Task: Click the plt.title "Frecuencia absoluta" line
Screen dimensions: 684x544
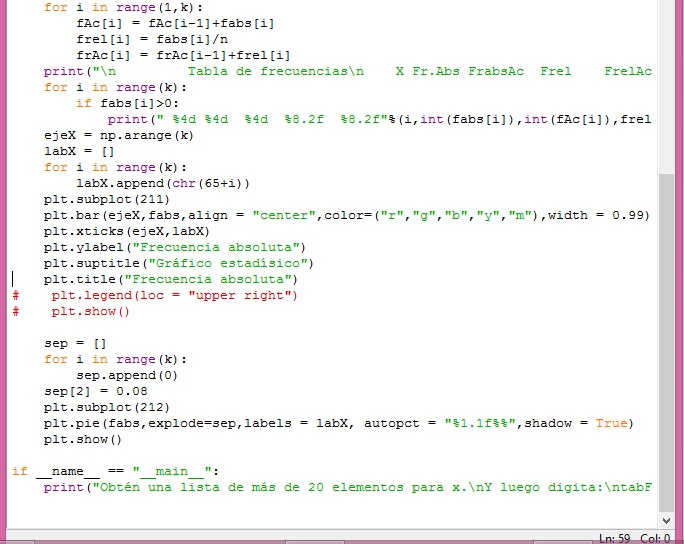Action: click(x=171, y=279)
